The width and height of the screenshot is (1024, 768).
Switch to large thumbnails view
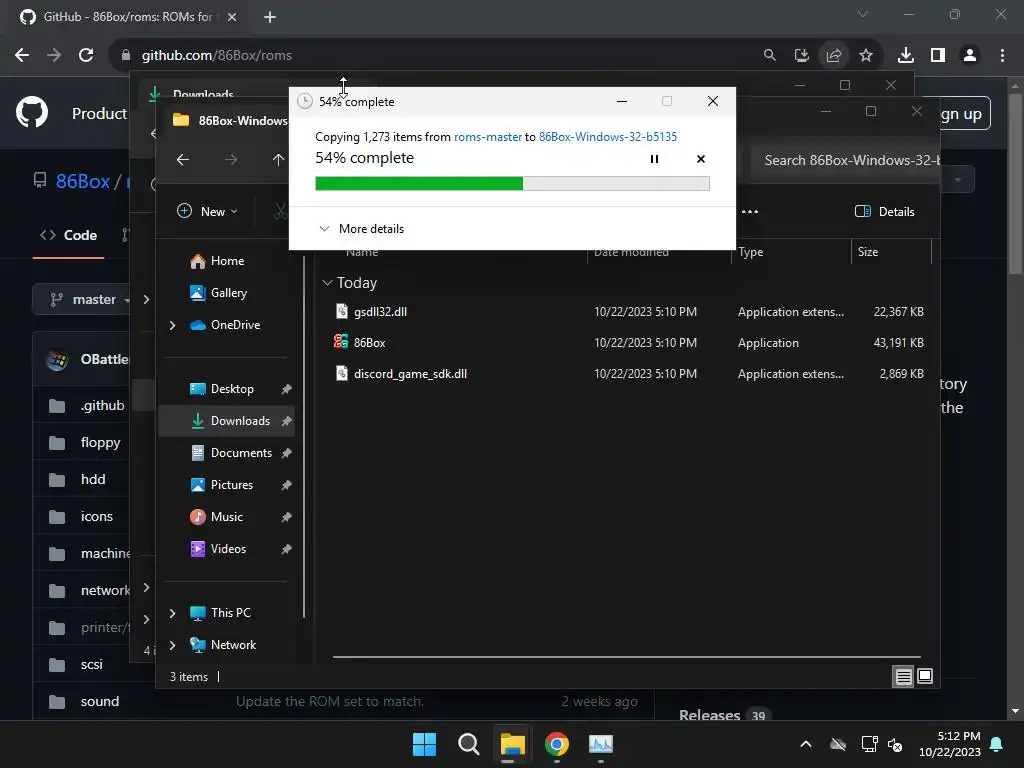point(925,676)
